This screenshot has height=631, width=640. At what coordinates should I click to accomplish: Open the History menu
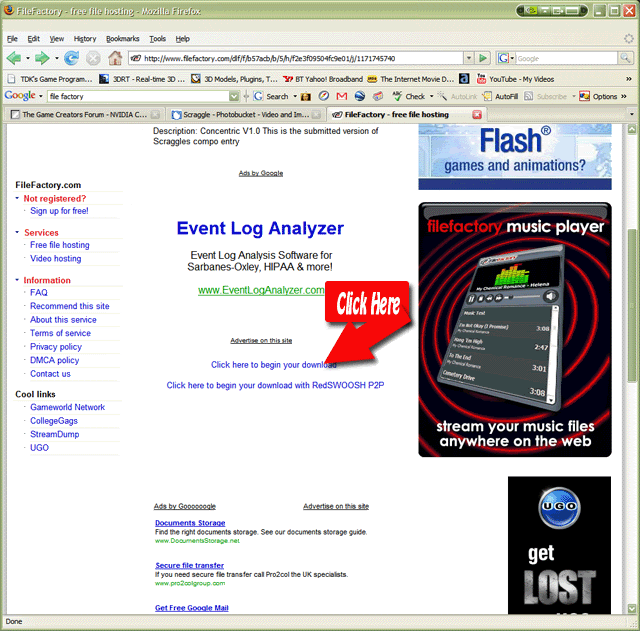pyautogui.click(x=85, y=39)
